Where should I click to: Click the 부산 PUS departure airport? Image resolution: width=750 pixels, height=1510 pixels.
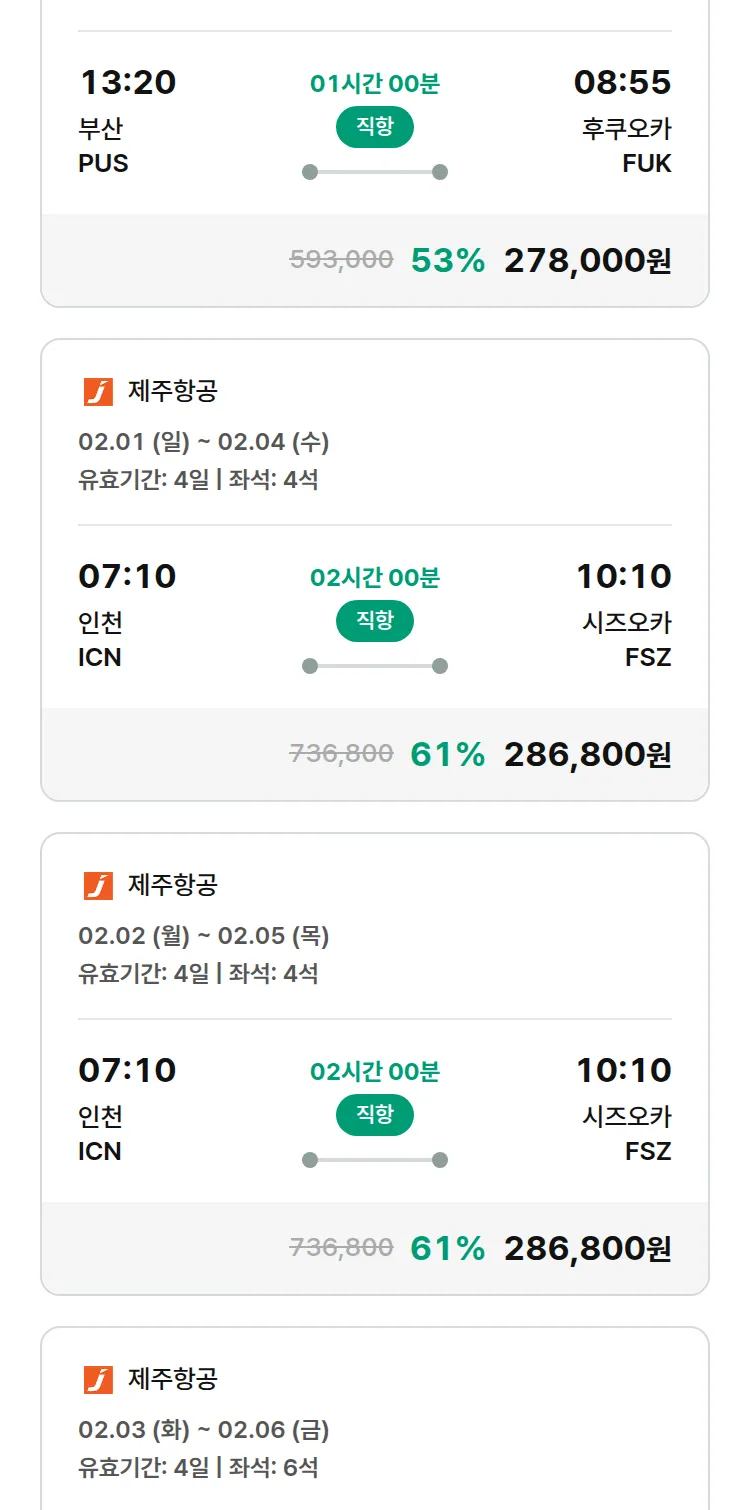coord(103,146)
